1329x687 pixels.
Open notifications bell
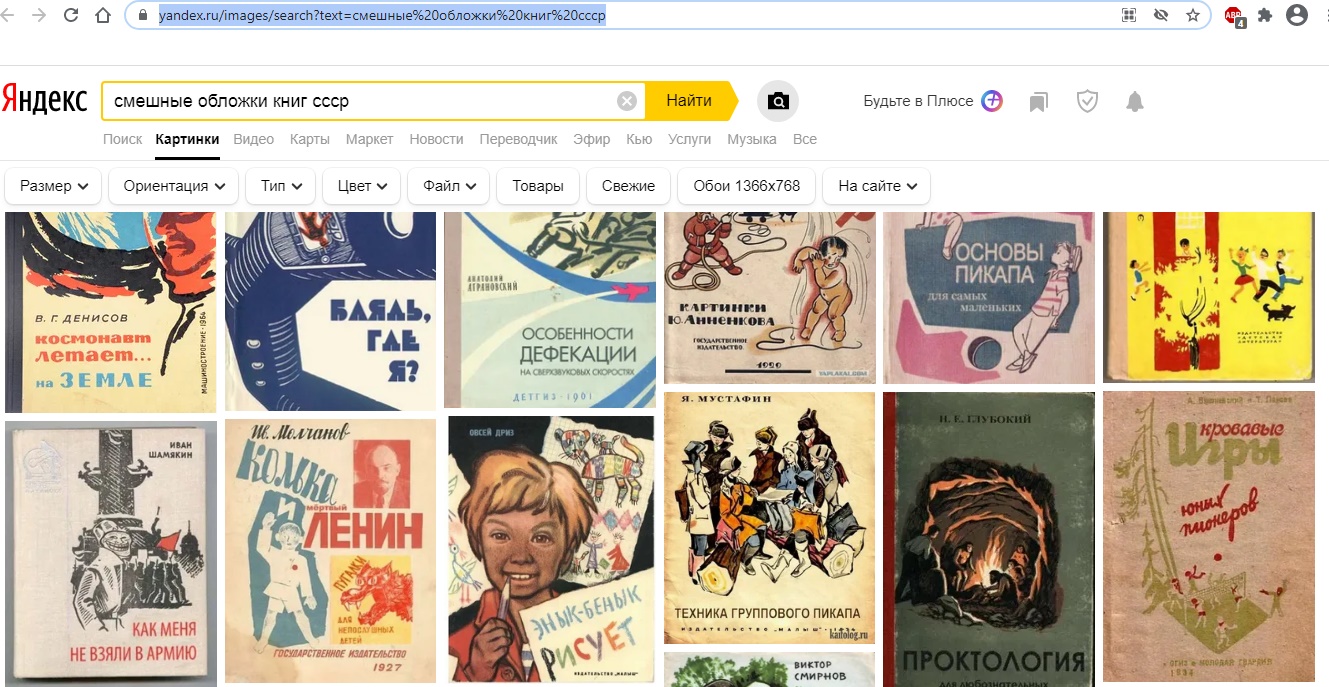(x=1134, y=101)
